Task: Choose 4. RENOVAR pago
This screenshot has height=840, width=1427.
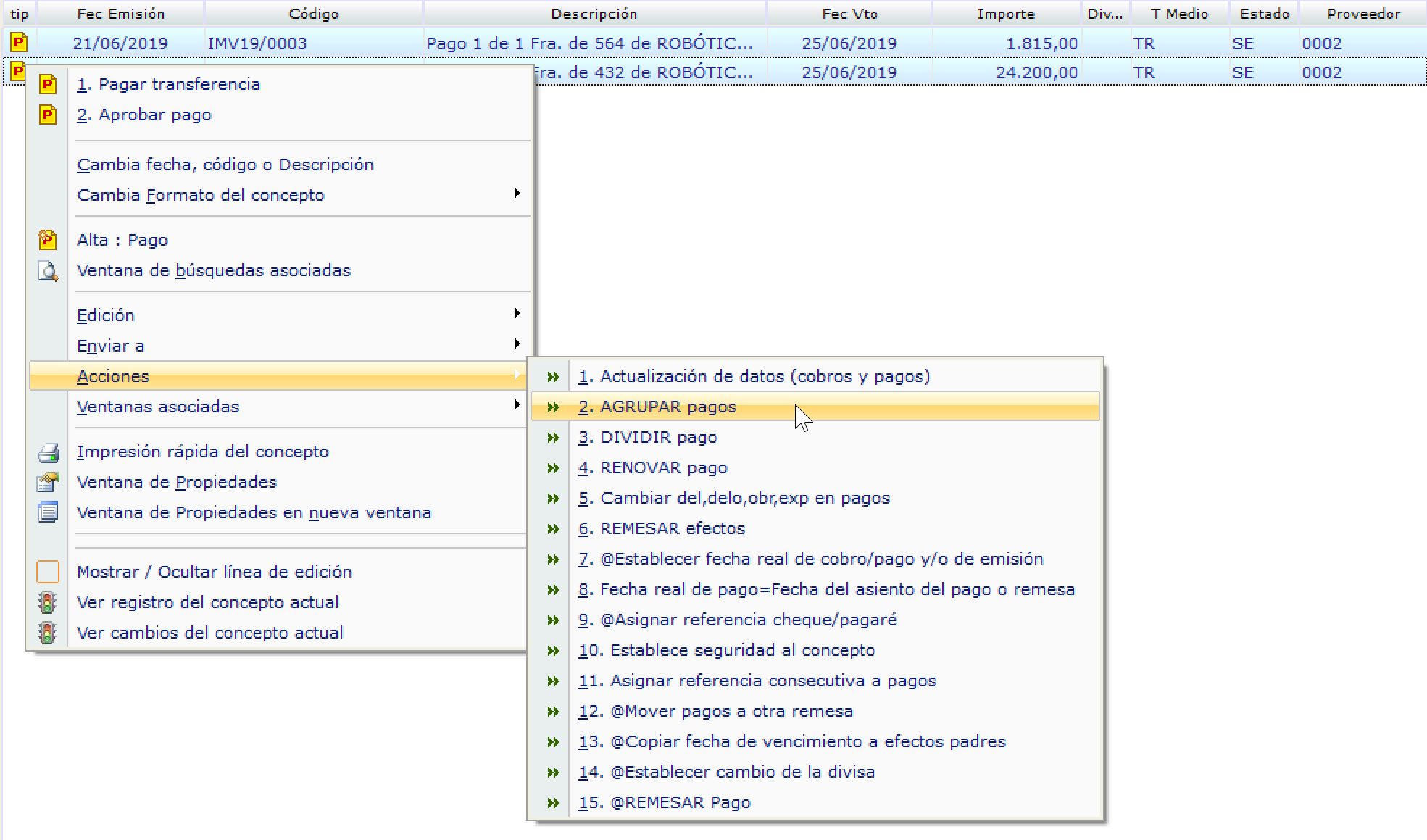Action: coord(652,467)
